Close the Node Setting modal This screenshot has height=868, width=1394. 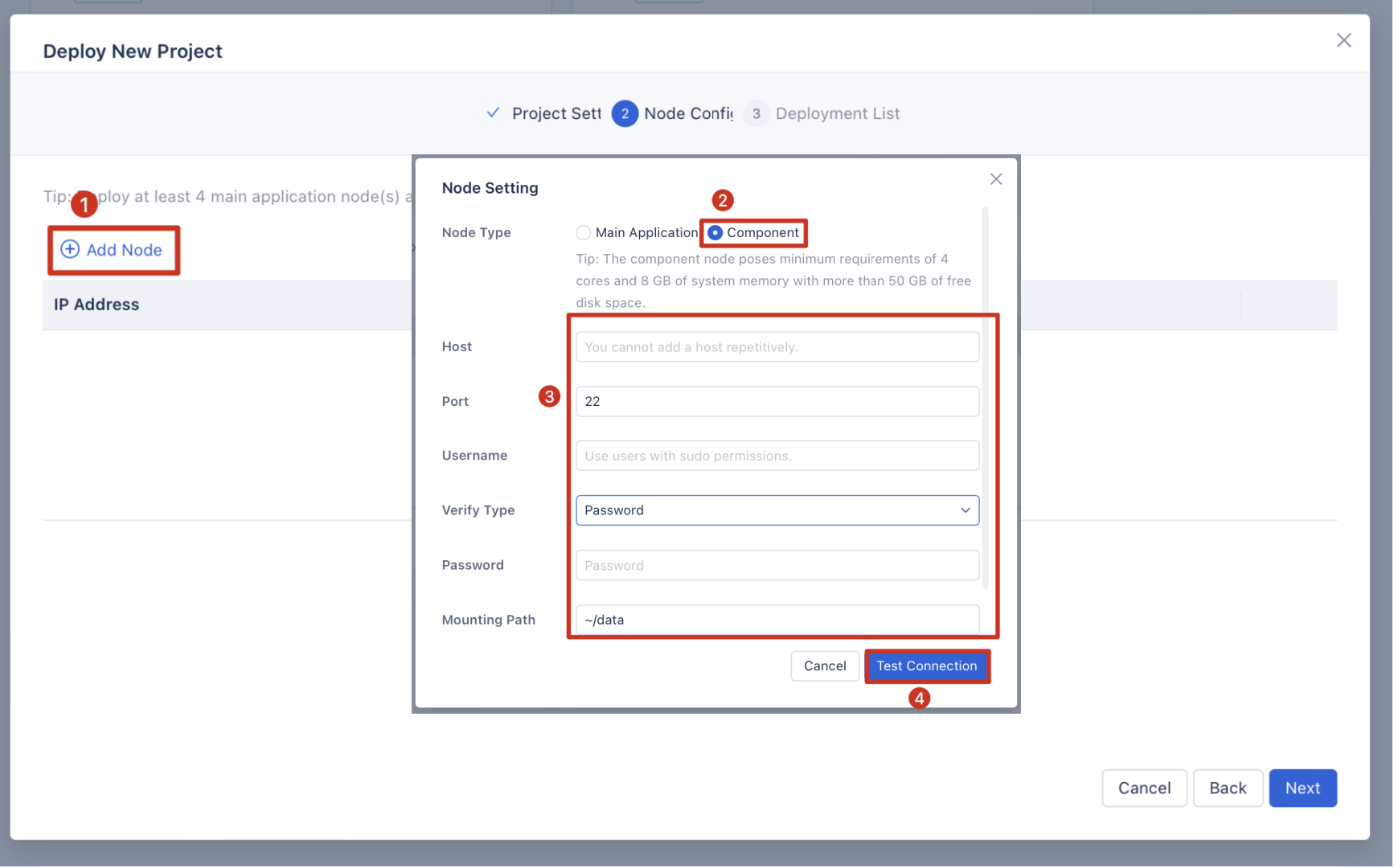[x=995, y=178]
